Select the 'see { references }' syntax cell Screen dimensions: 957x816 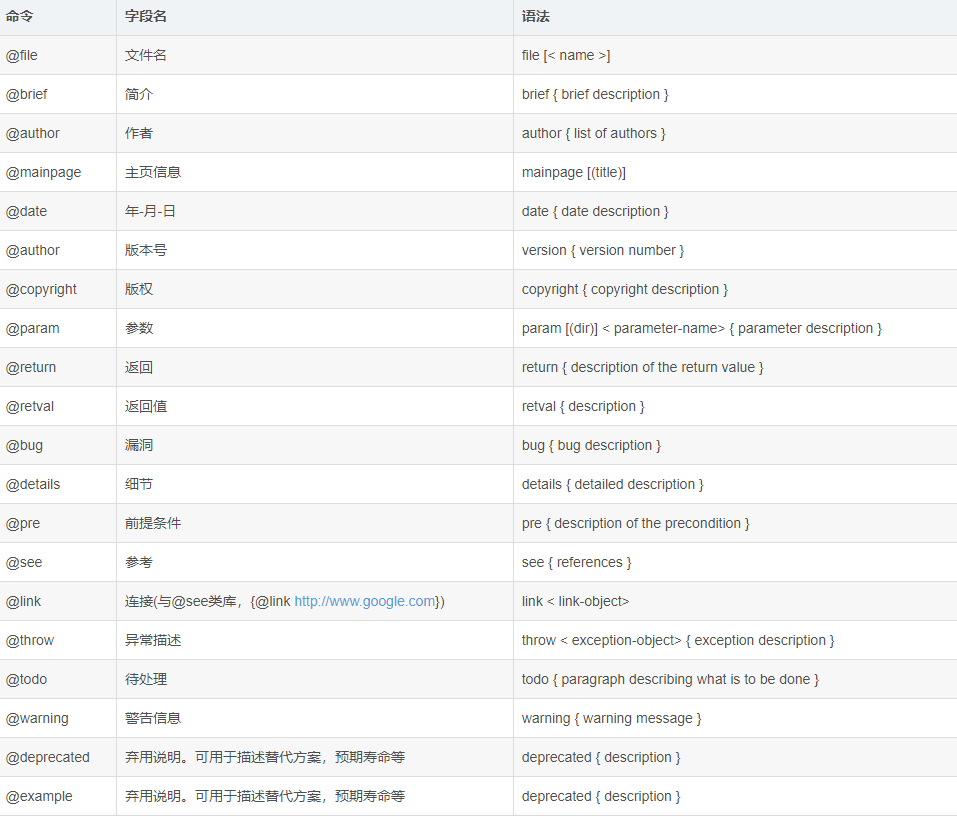(x=576, y=562)
